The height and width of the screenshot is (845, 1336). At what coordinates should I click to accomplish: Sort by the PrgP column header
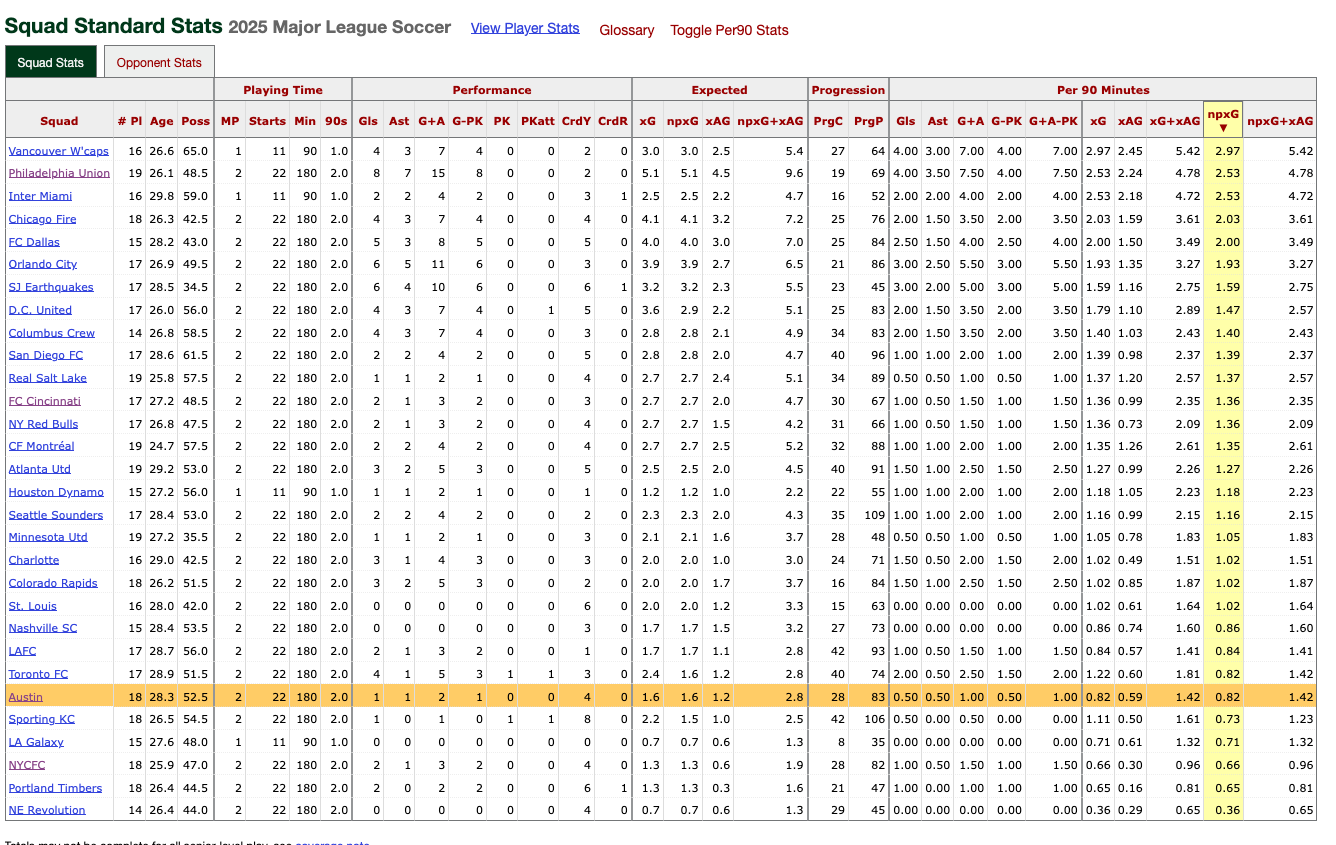[x=869, y=121]
